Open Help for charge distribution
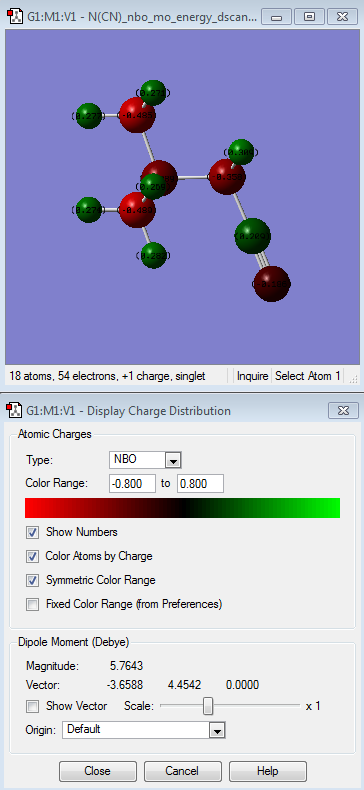Screen dimensions: 364x790 tap(268, 771)
